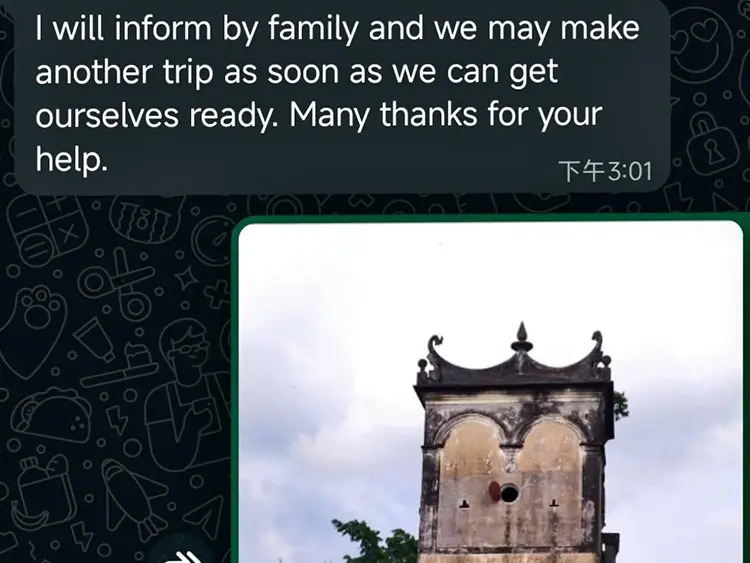Click the padlock doodle at the right edge
Image resolution: width=750 pixels, height=563 pixels.
pyautogui.click(x=713, y=145)
